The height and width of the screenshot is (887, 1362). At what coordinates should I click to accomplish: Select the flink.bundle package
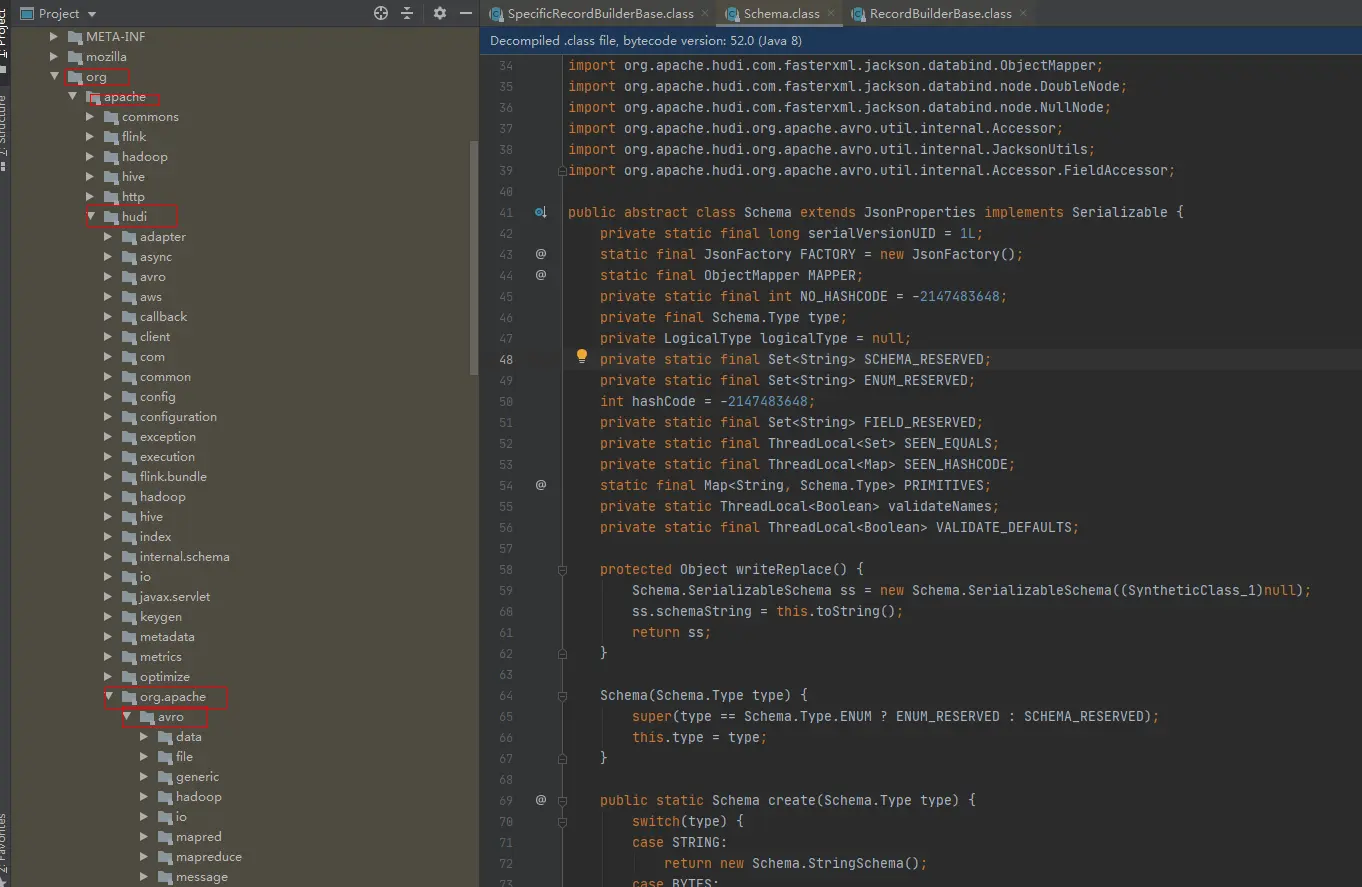(x=173, y=477)
